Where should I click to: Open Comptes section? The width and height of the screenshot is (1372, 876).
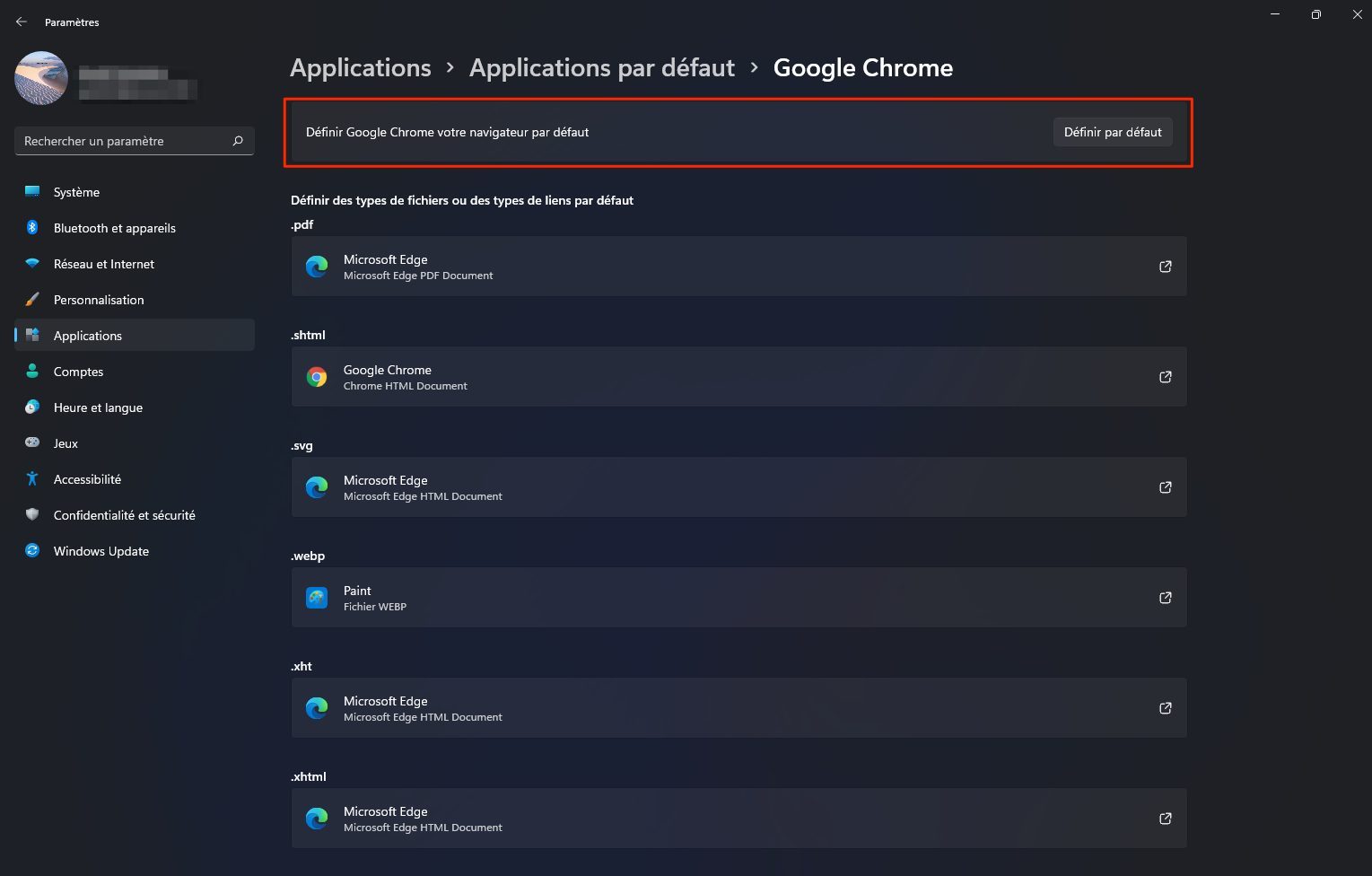[135, 372]
